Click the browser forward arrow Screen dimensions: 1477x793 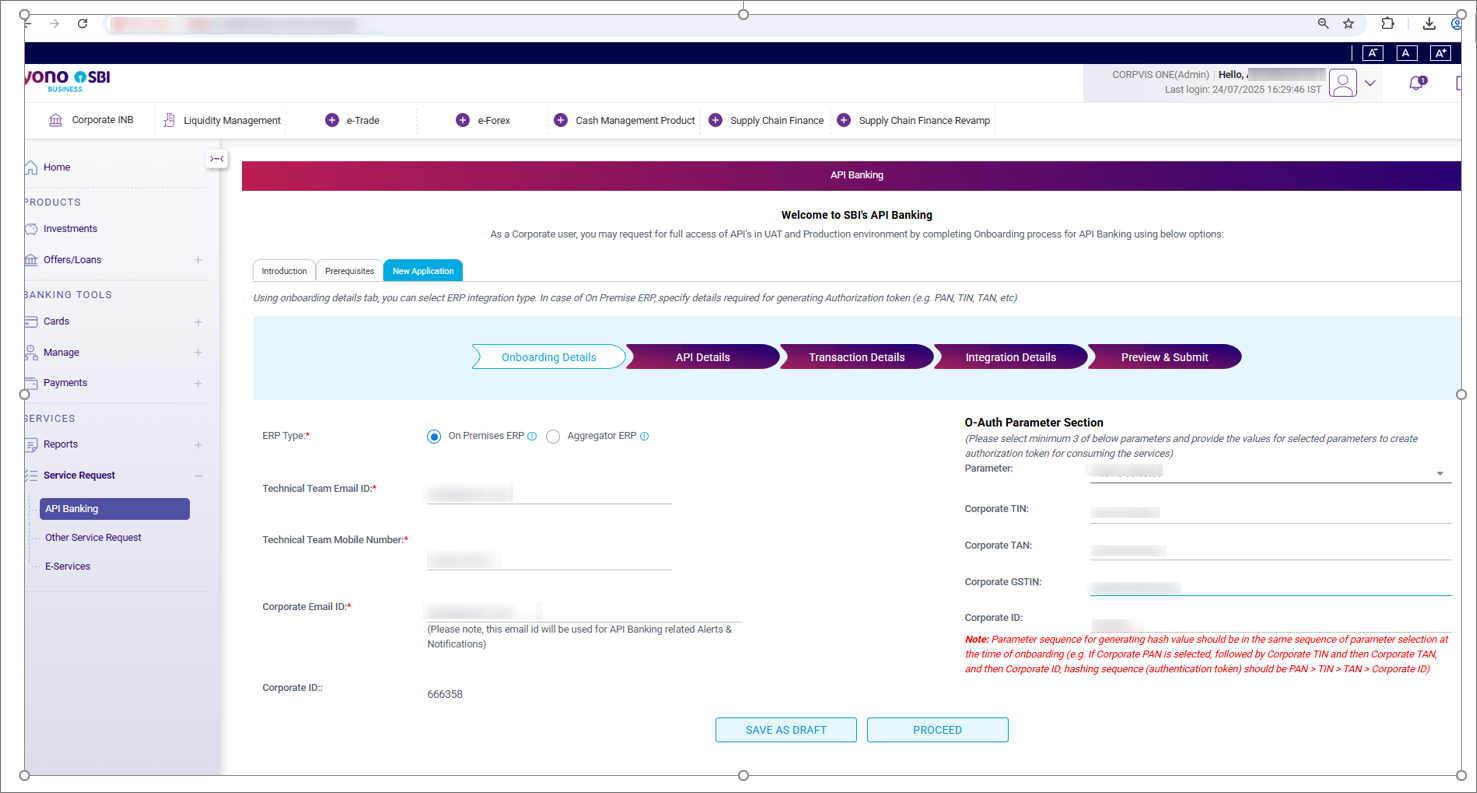(x=54, y=23)
